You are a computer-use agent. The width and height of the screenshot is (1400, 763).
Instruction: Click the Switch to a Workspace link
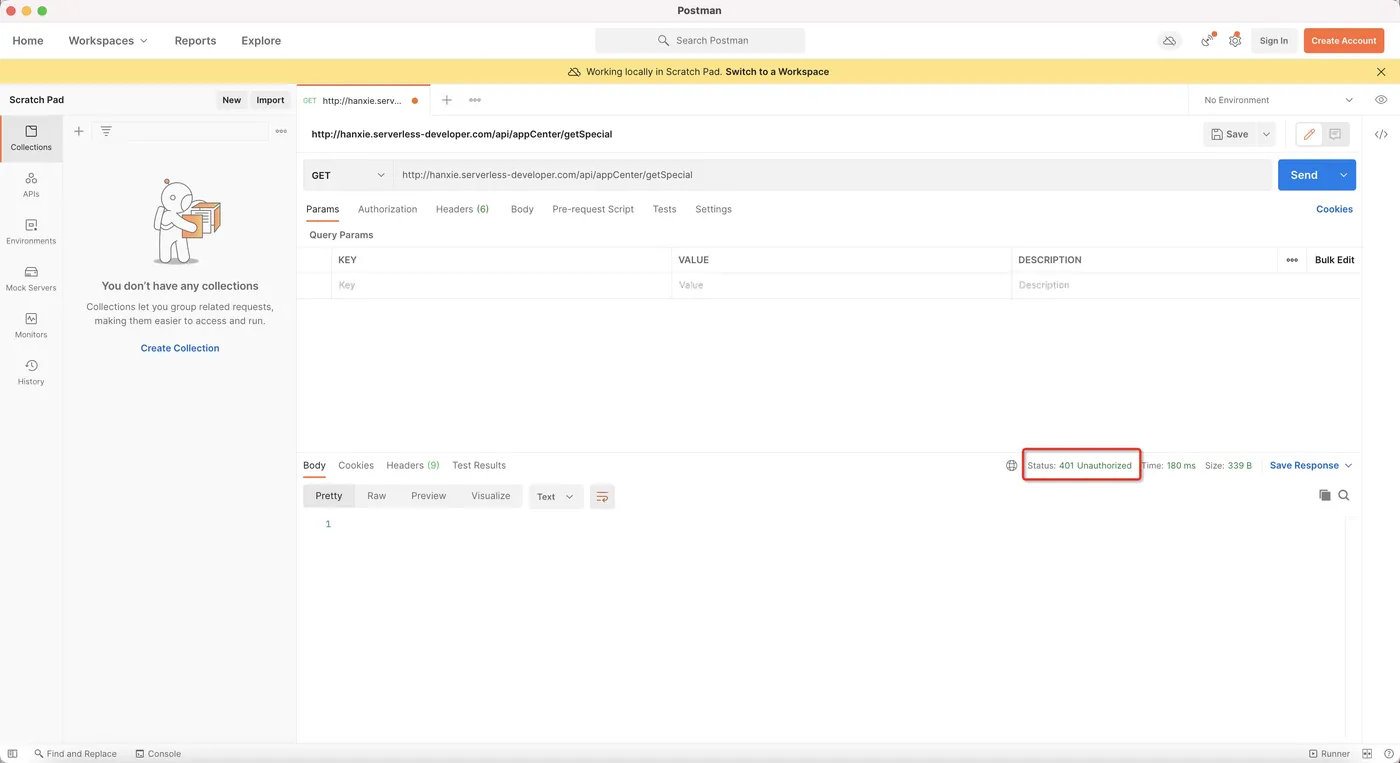pyautogui.click(x=777, y=72)
